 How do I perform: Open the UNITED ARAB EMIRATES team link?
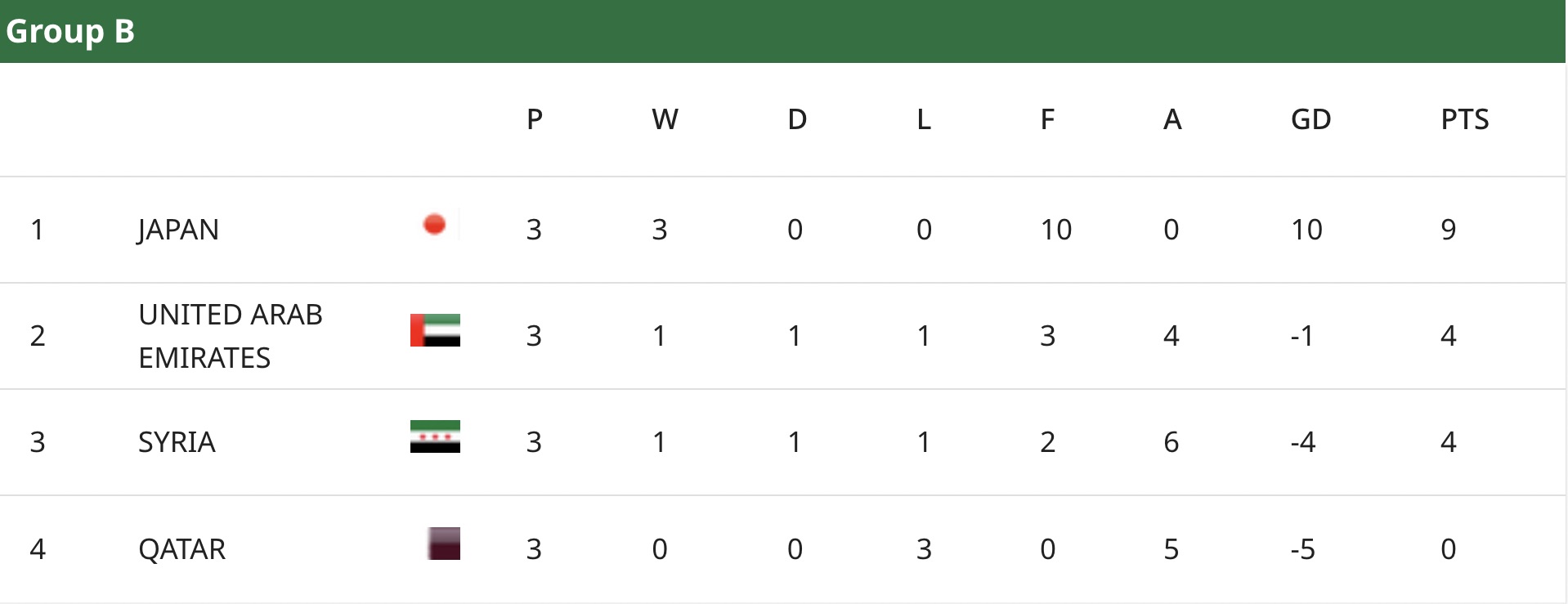click(230, 336)
